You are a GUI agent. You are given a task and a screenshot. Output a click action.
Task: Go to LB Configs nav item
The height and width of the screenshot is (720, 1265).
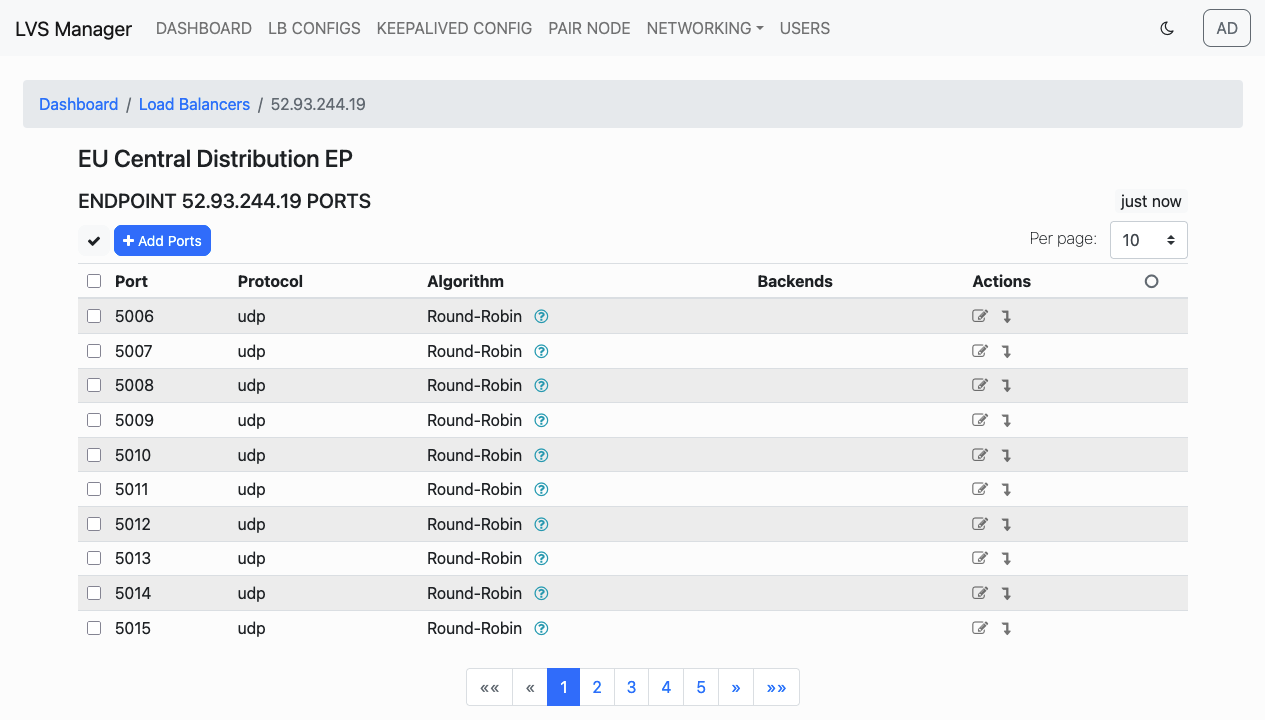pos(314,28)
